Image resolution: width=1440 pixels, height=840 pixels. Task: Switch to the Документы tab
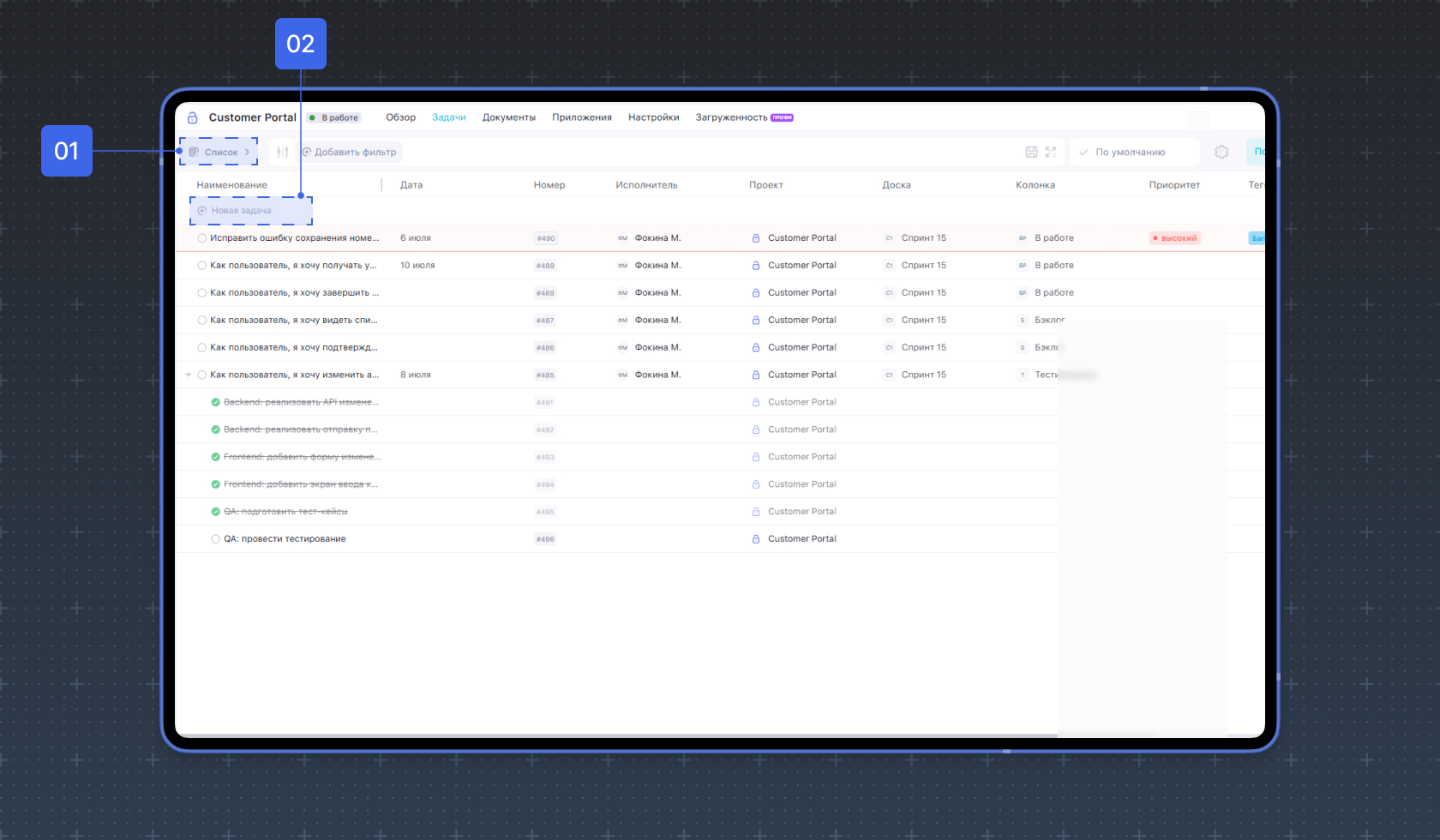click(509, 117)
